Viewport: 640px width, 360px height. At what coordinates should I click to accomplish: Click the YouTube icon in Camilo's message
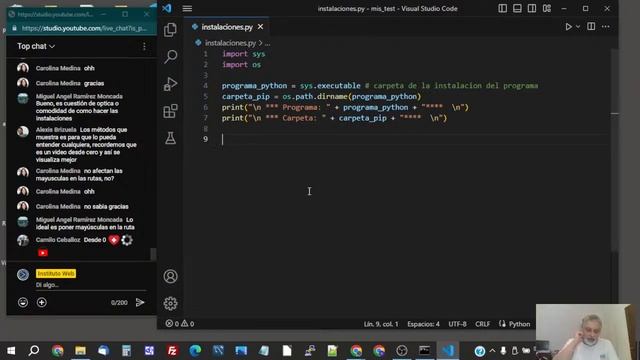click(43, 253)
